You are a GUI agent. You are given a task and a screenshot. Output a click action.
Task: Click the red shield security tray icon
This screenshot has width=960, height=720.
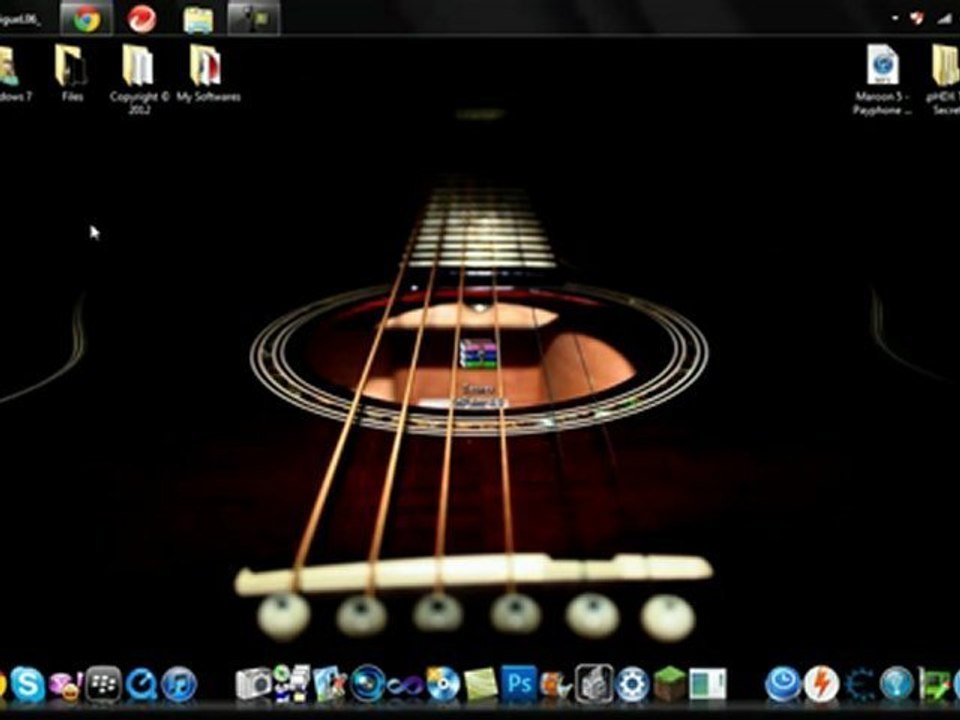917,18
